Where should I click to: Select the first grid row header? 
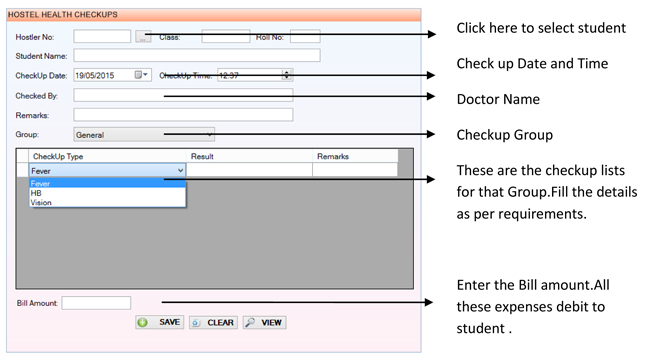pos(22,170)
